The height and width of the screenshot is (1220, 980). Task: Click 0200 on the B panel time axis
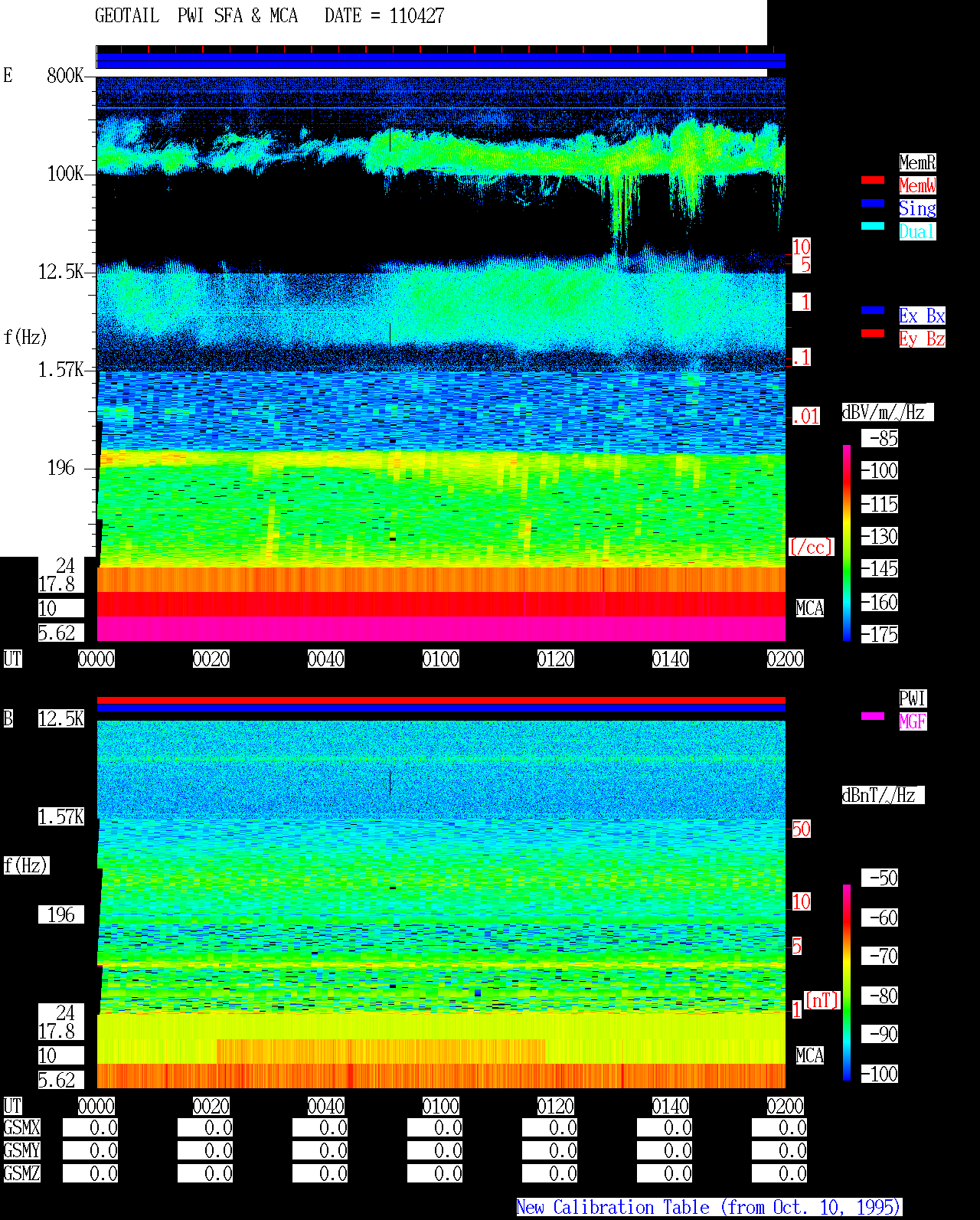tap(786, 1106)
